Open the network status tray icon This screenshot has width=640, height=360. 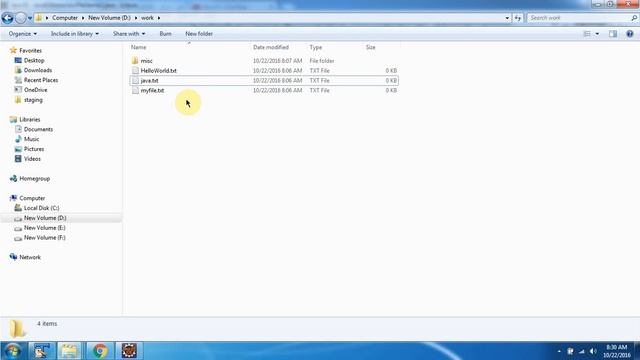click(x=582, y=351)
